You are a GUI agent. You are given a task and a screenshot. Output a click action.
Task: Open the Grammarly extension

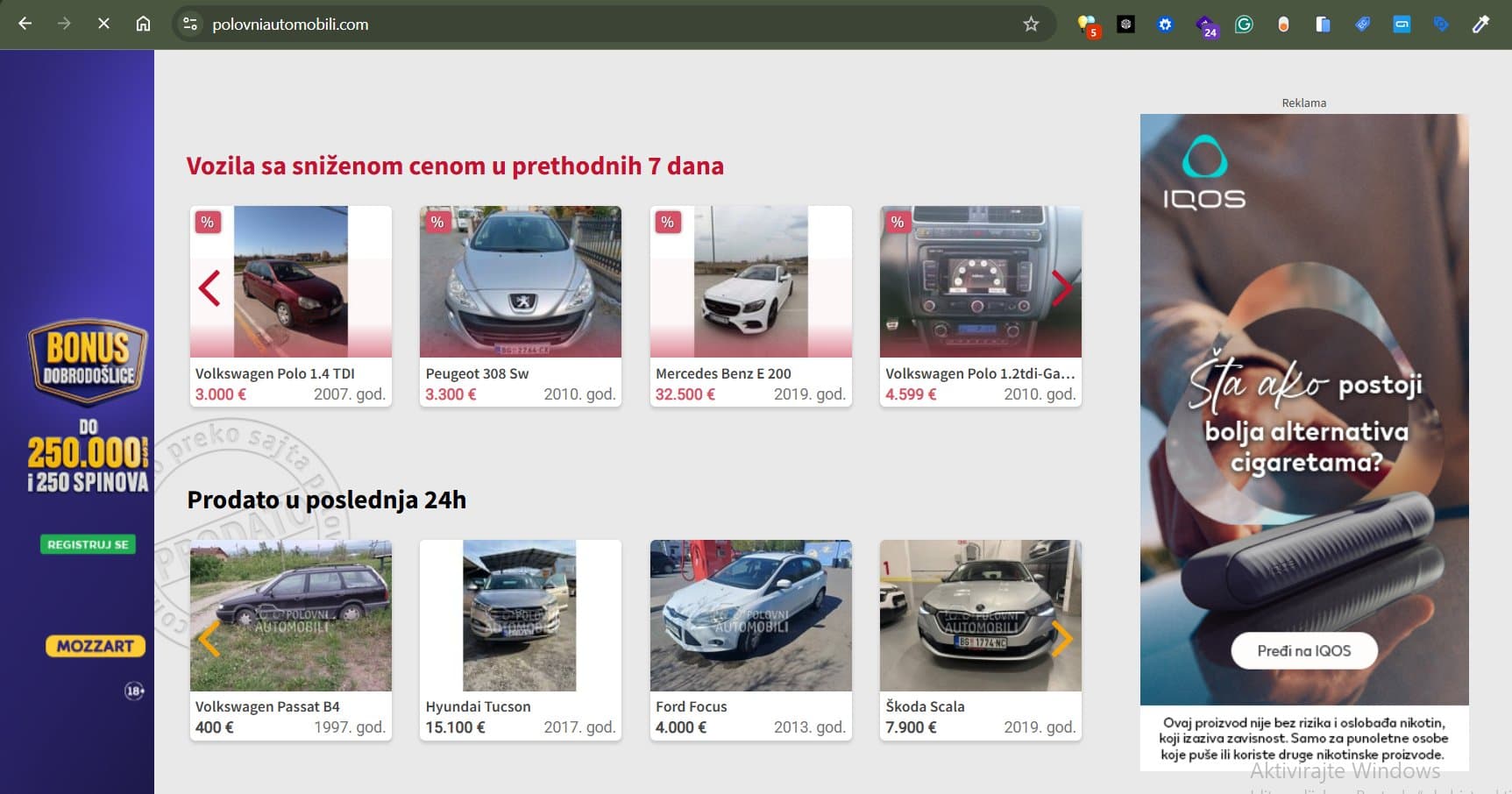pos(1244,25)
